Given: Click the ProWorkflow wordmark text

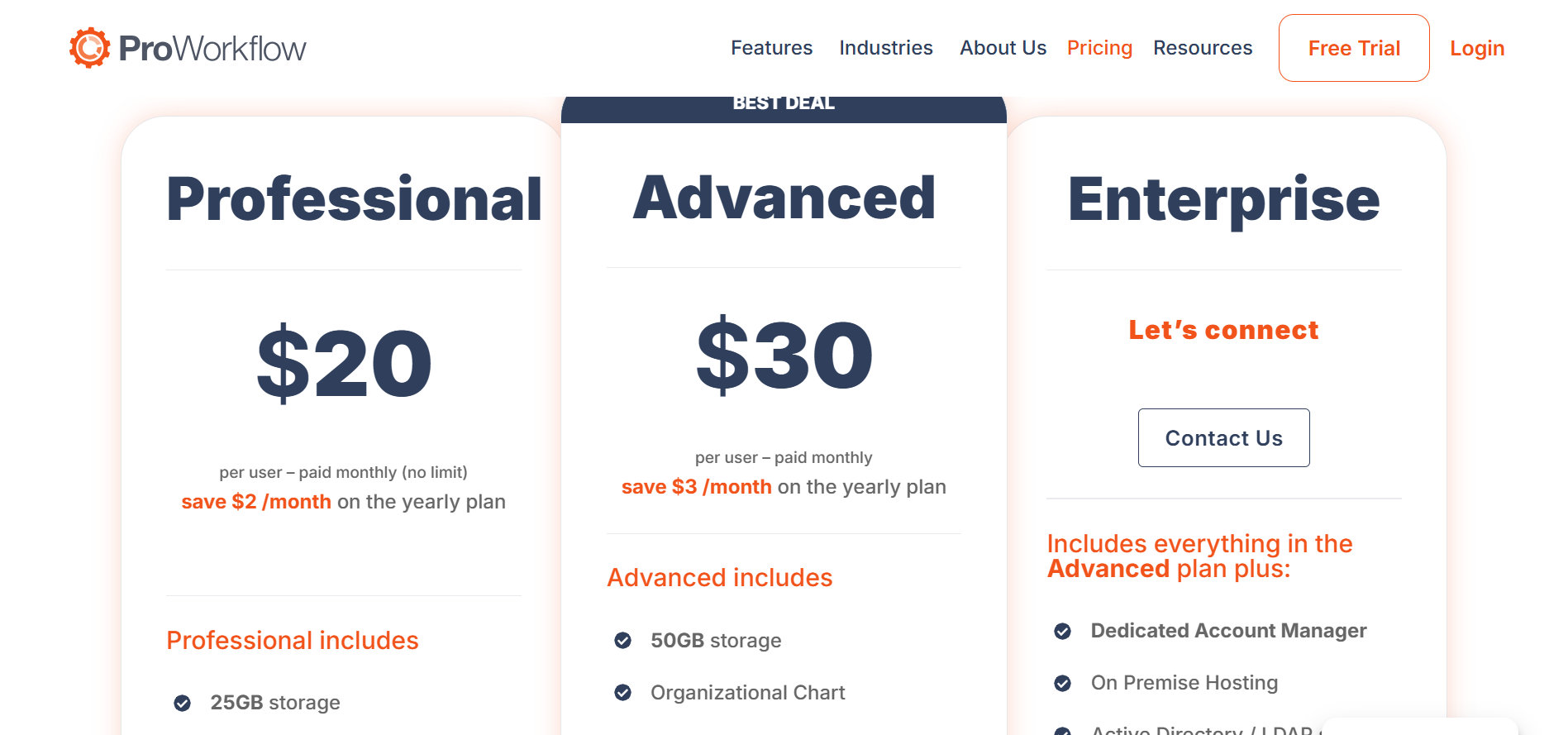Looking at the screenshot, I should [x=212, y=48].
